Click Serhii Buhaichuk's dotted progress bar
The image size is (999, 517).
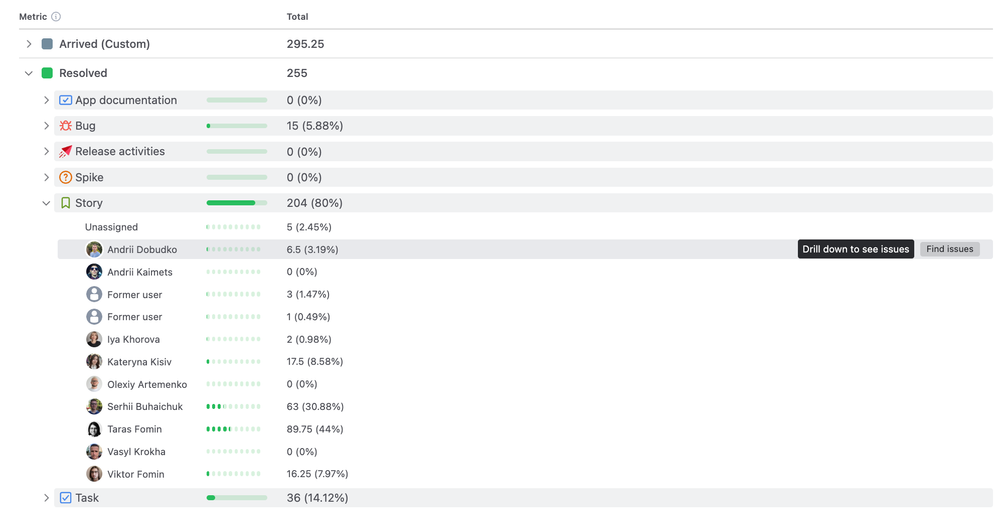(233, 406)
